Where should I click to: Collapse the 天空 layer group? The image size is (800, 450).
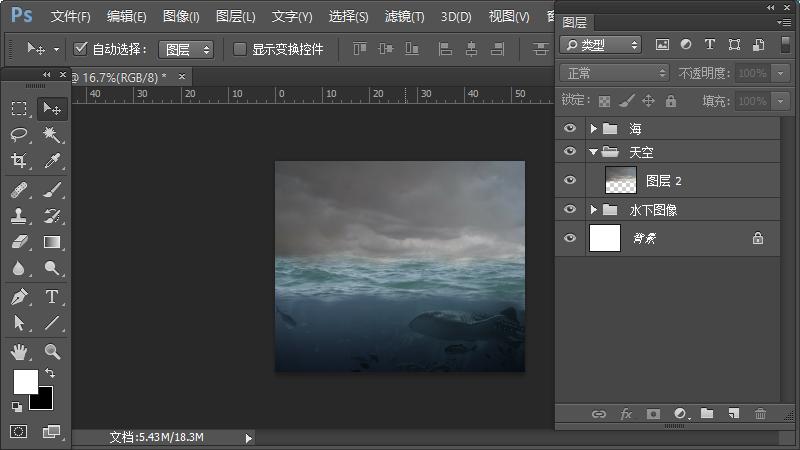tap(593, 152)
